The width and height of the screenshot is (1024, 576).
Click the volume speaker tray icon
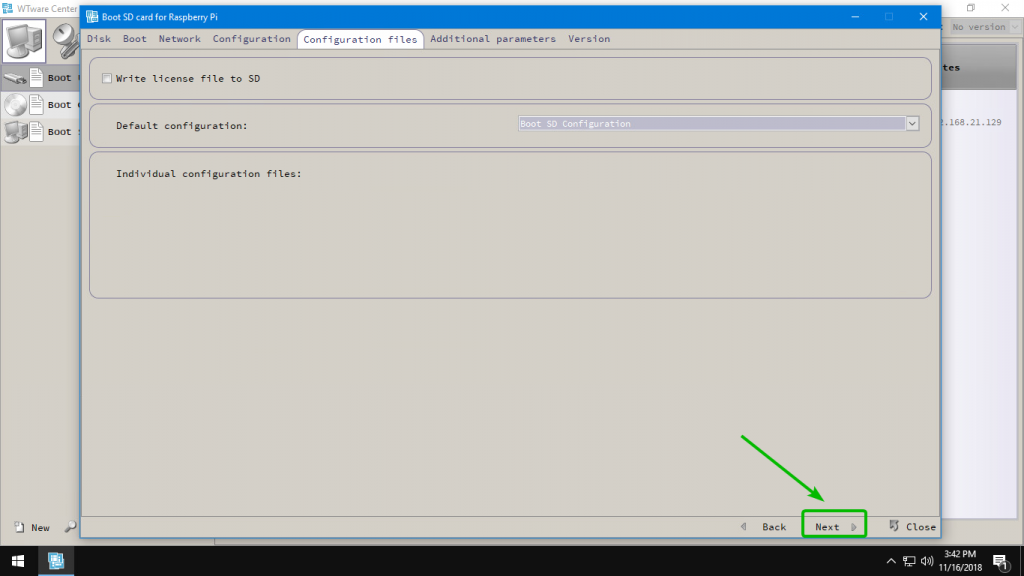click(928, 560)
